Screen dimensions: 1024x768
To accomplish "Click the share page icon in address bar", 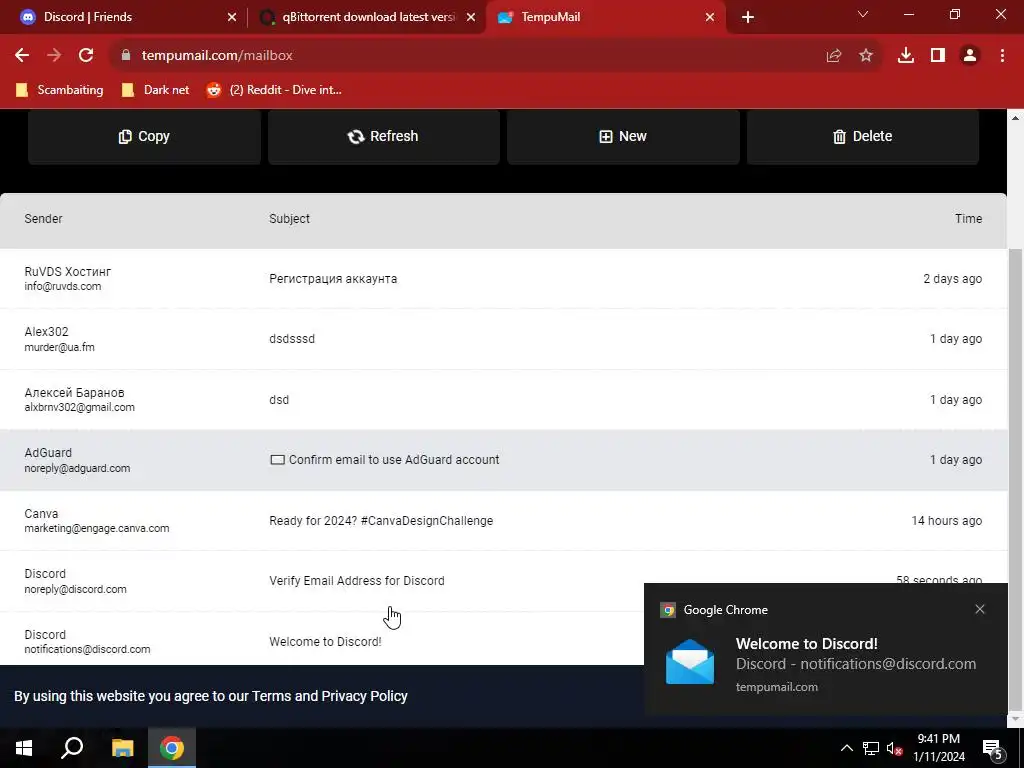I will tap(834, 56).
